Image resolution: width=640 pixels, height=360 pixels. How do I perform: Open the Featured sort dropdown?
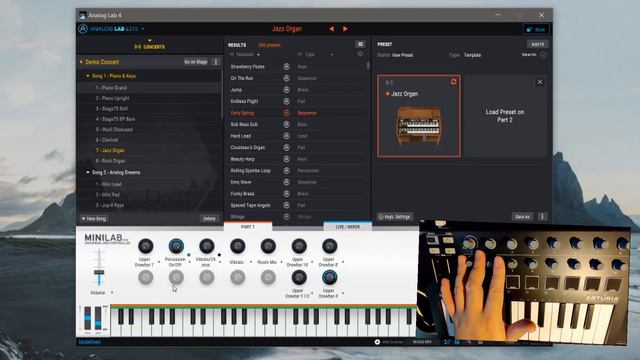258,55
